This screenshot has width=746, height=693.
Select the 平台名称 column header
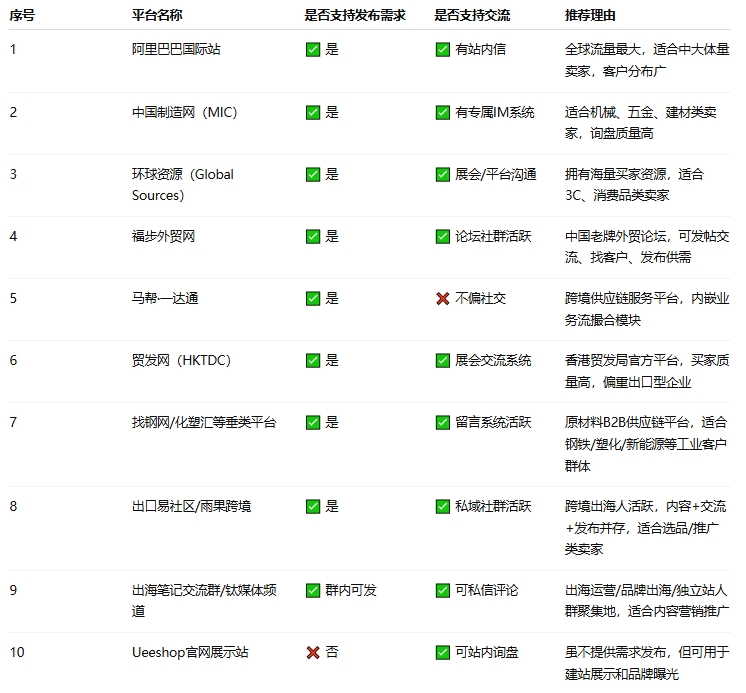[x=157, y=15]
